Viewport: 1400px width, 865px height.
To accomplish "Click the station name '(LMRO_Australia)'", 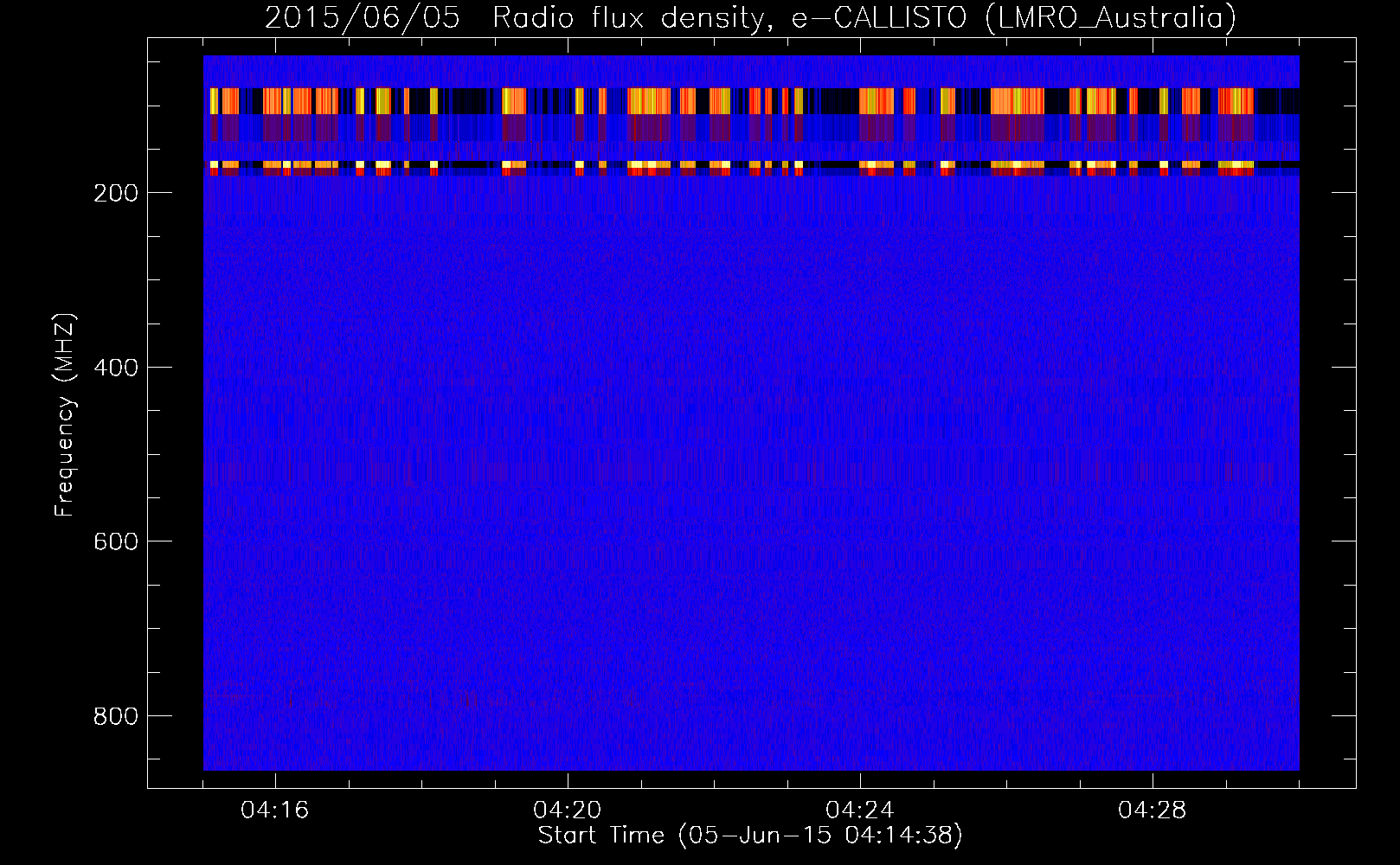I will (x=1111, y=18).
